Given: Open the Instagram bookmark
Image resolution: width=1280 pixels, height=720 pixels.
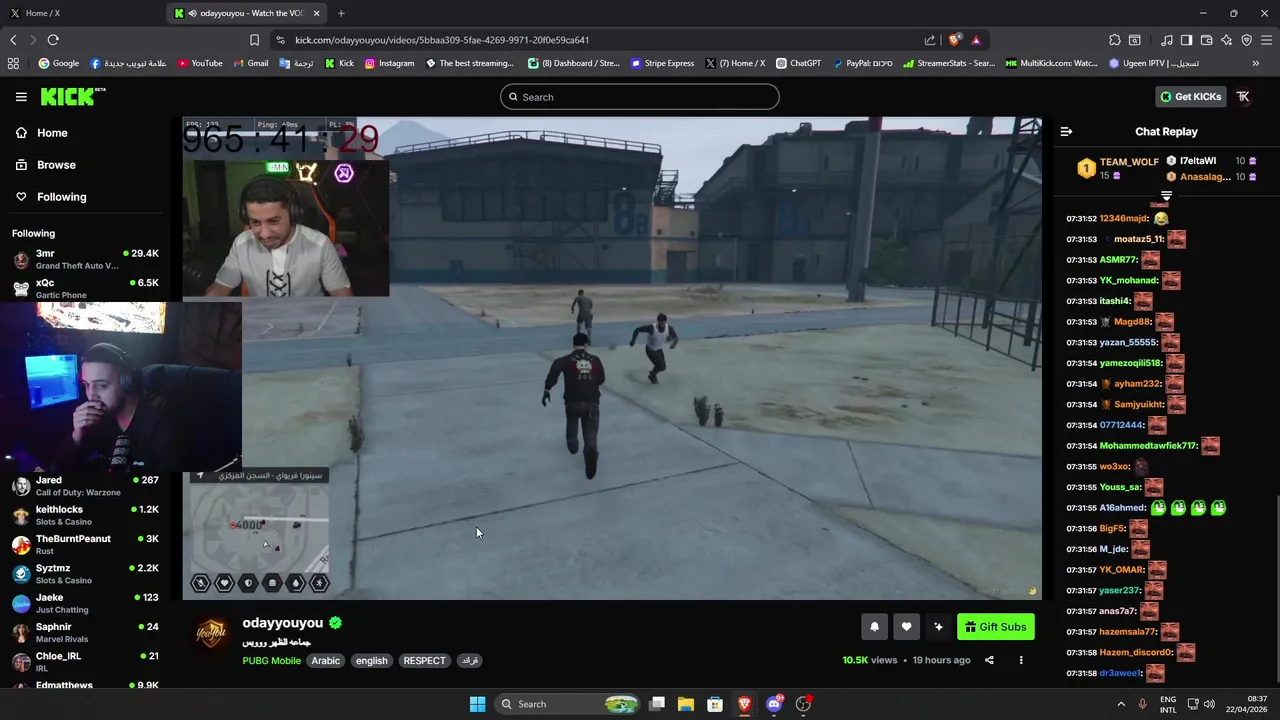Looking at the screenshot, I should point(389,63).
